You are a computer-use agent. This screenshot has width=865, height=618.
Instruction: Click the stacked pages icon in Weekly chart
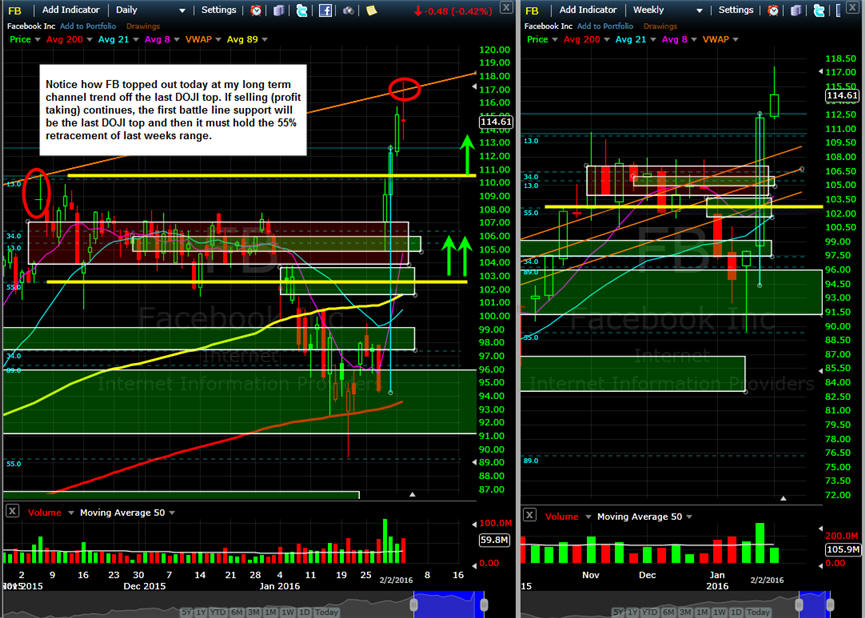pos(795,10)
